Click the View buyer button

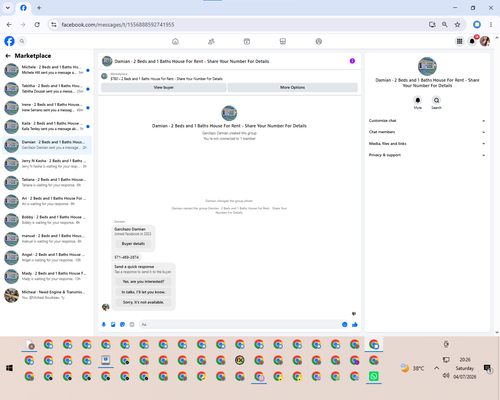pyautogui.click(x=164, y=87)
